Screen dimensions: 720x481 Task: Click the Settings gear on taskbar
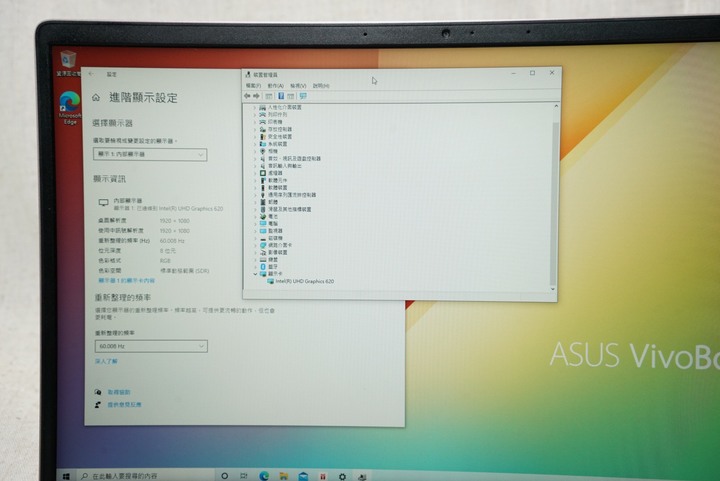pyautogui.click(x=343, y=476)
